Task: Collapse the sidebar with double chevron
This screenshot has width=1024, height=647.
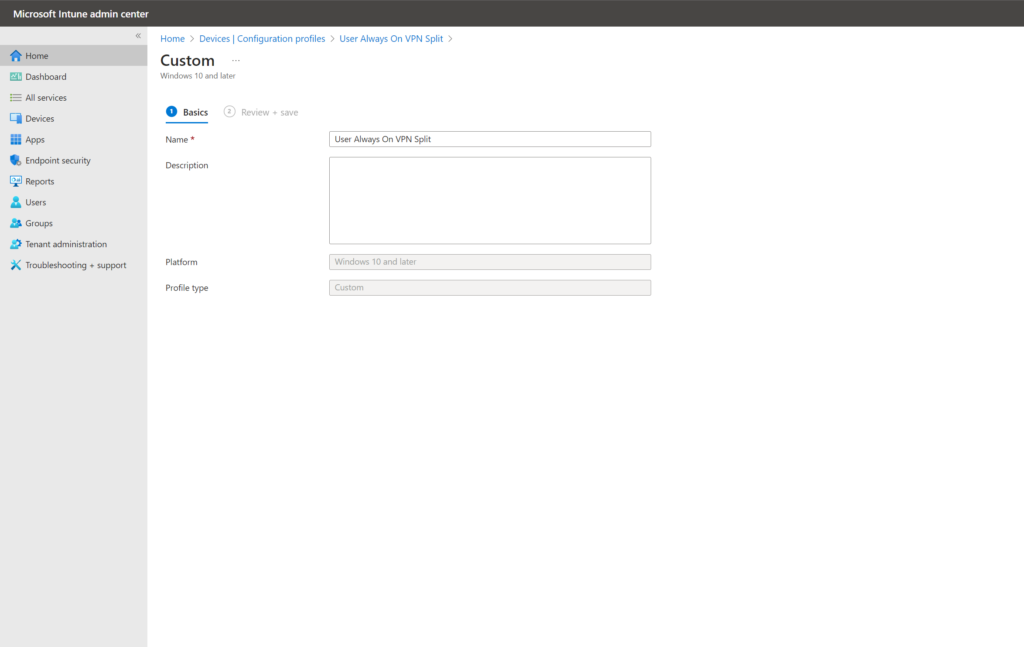Action: [x=138, y=36]
